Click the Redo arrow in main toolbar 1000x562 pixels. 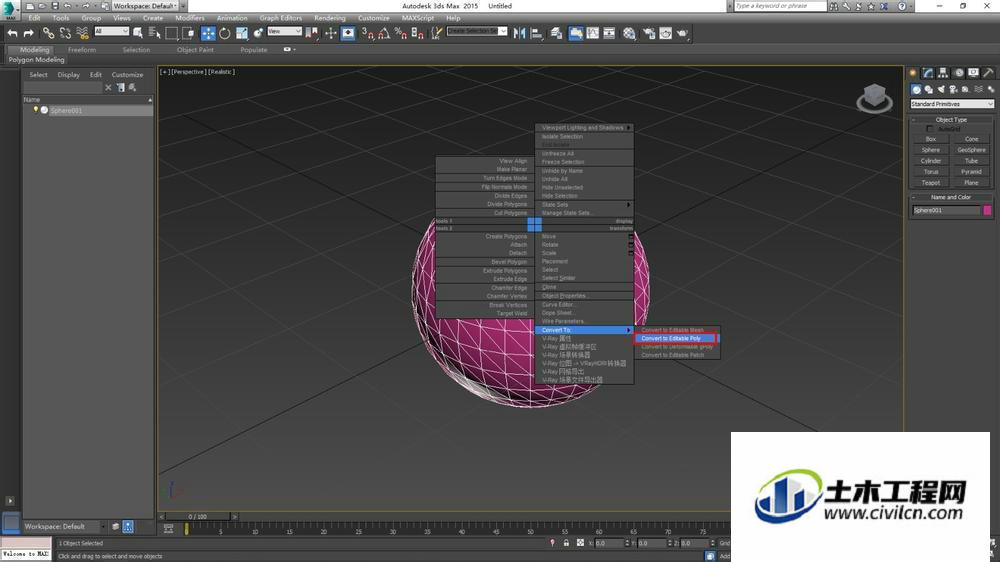29,33
